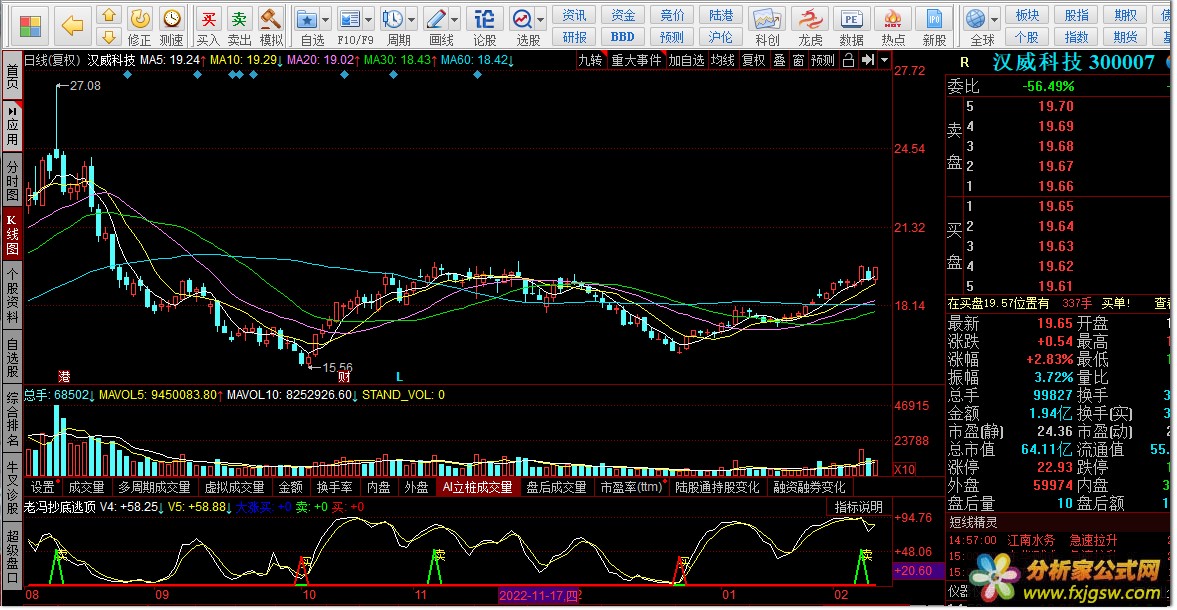Switch to the 成交量 volume tab
The width and height of the screenshot is (1177, 610).
click(x=86, y=488)
